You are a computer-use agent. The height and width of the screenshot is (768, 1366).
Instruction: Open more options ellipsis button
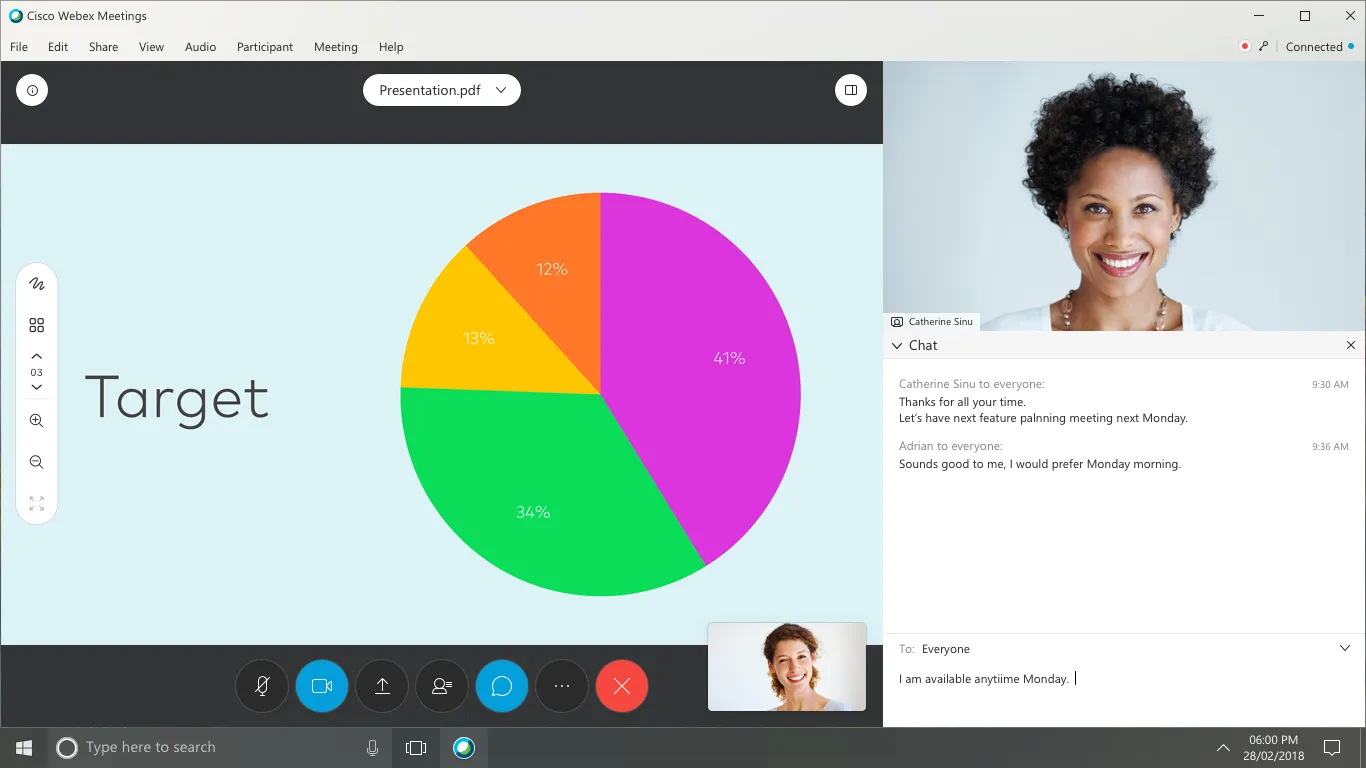tap(562, 686)
